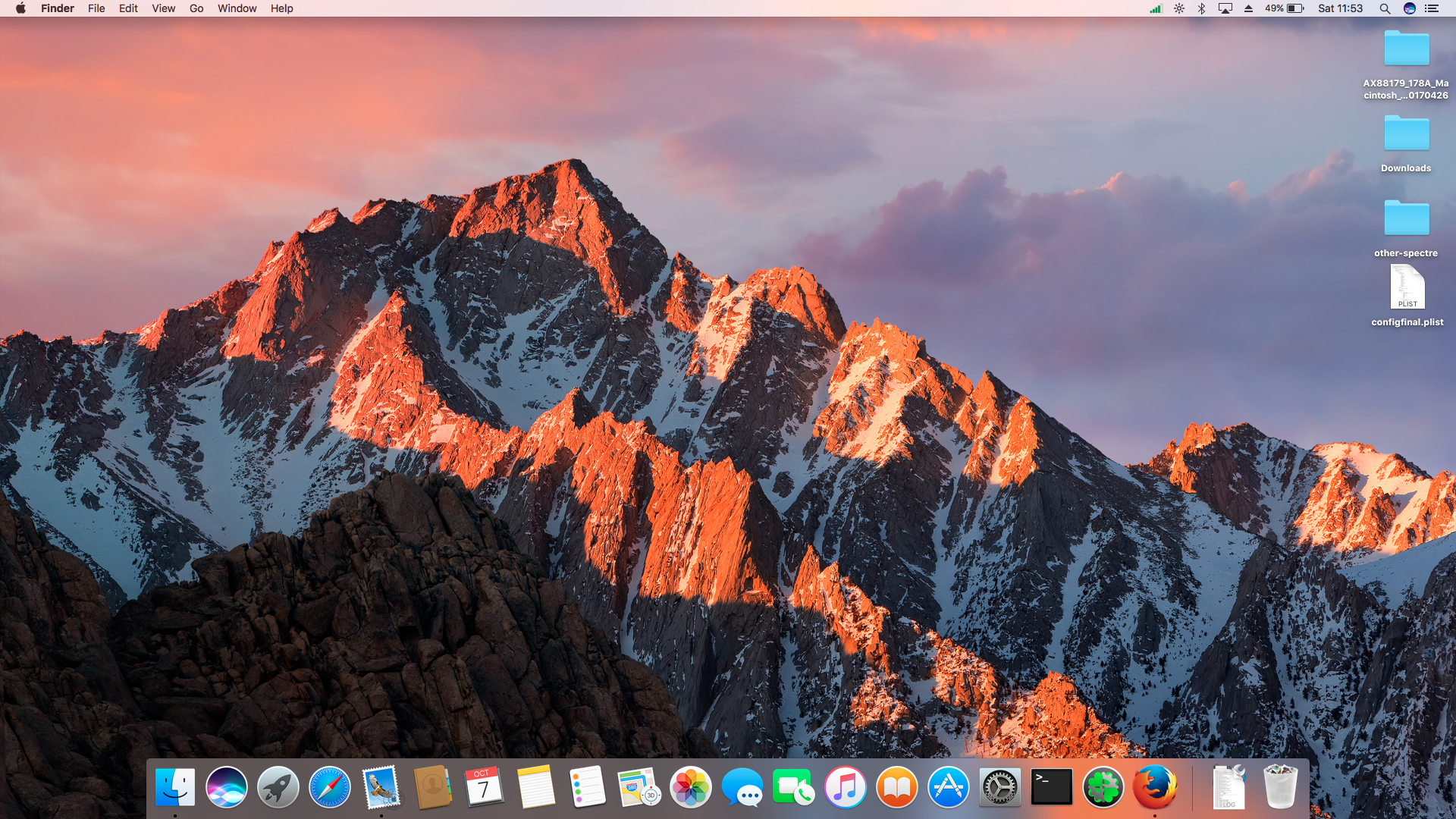
Task: Select the other-spectre folder on the desktop
Action: (1406, 218)
